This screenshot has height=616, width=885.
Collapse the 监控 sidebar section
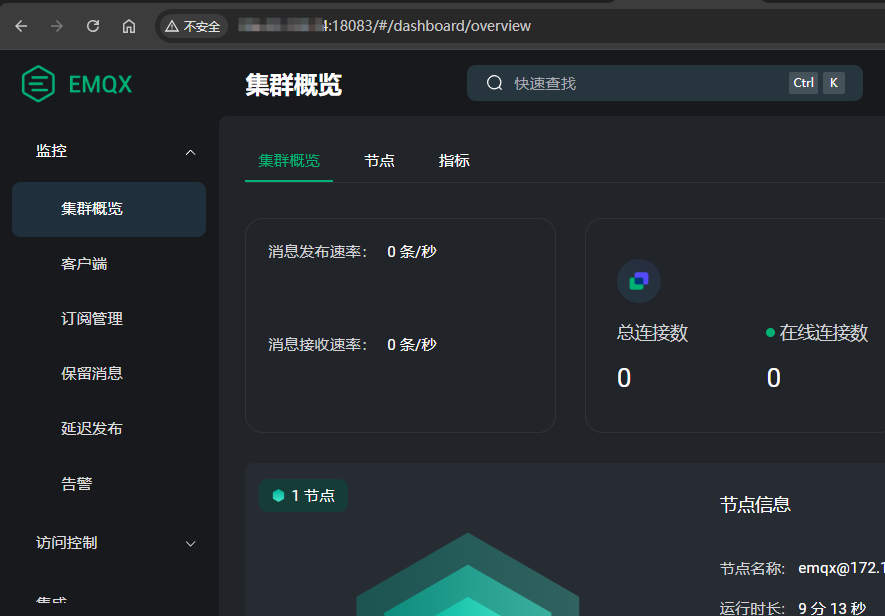(190, 152)
